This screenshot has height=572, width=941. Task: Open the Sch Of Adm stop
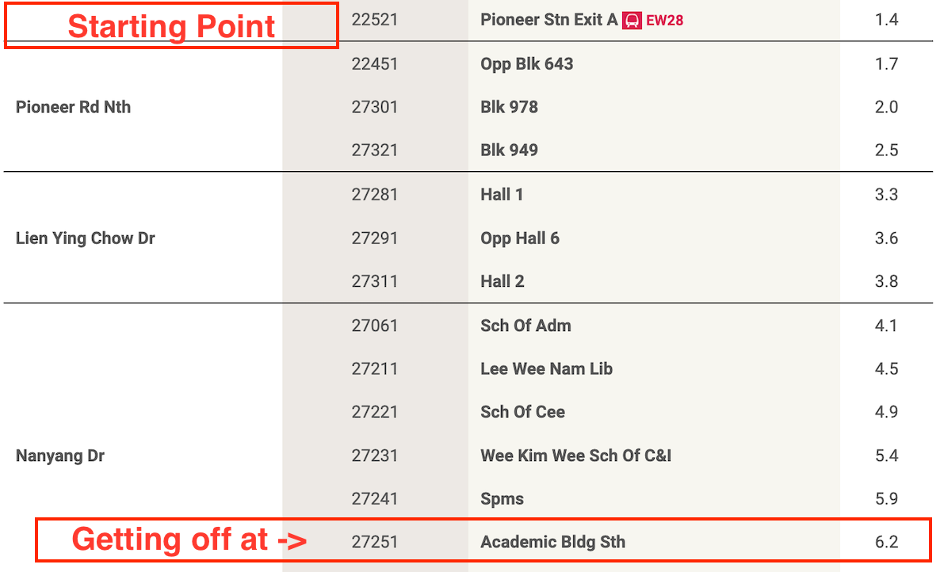(x=526, y=325)
